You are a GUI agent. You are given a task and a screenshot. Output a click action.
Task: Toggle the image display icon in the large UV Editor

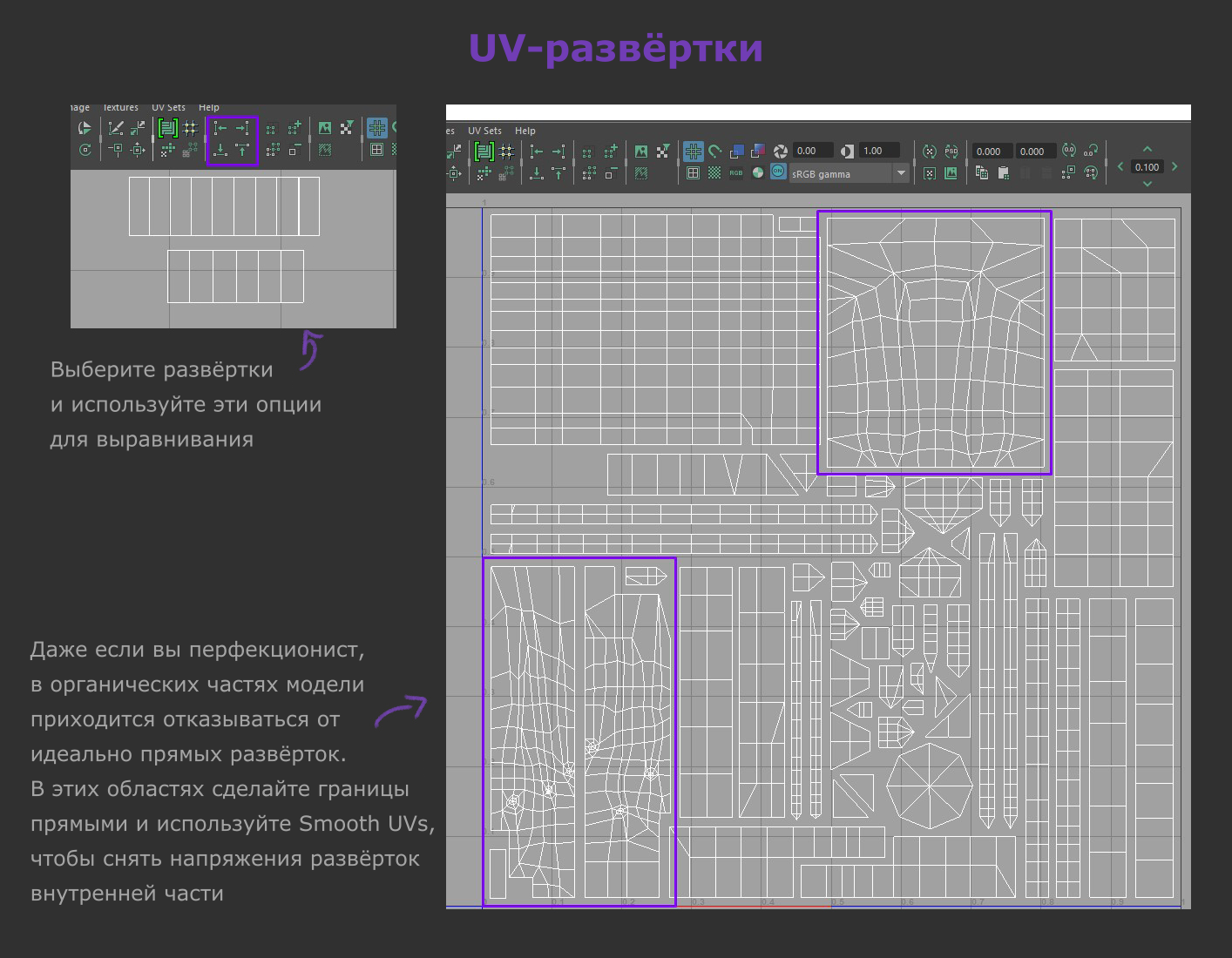click(641, 152)
